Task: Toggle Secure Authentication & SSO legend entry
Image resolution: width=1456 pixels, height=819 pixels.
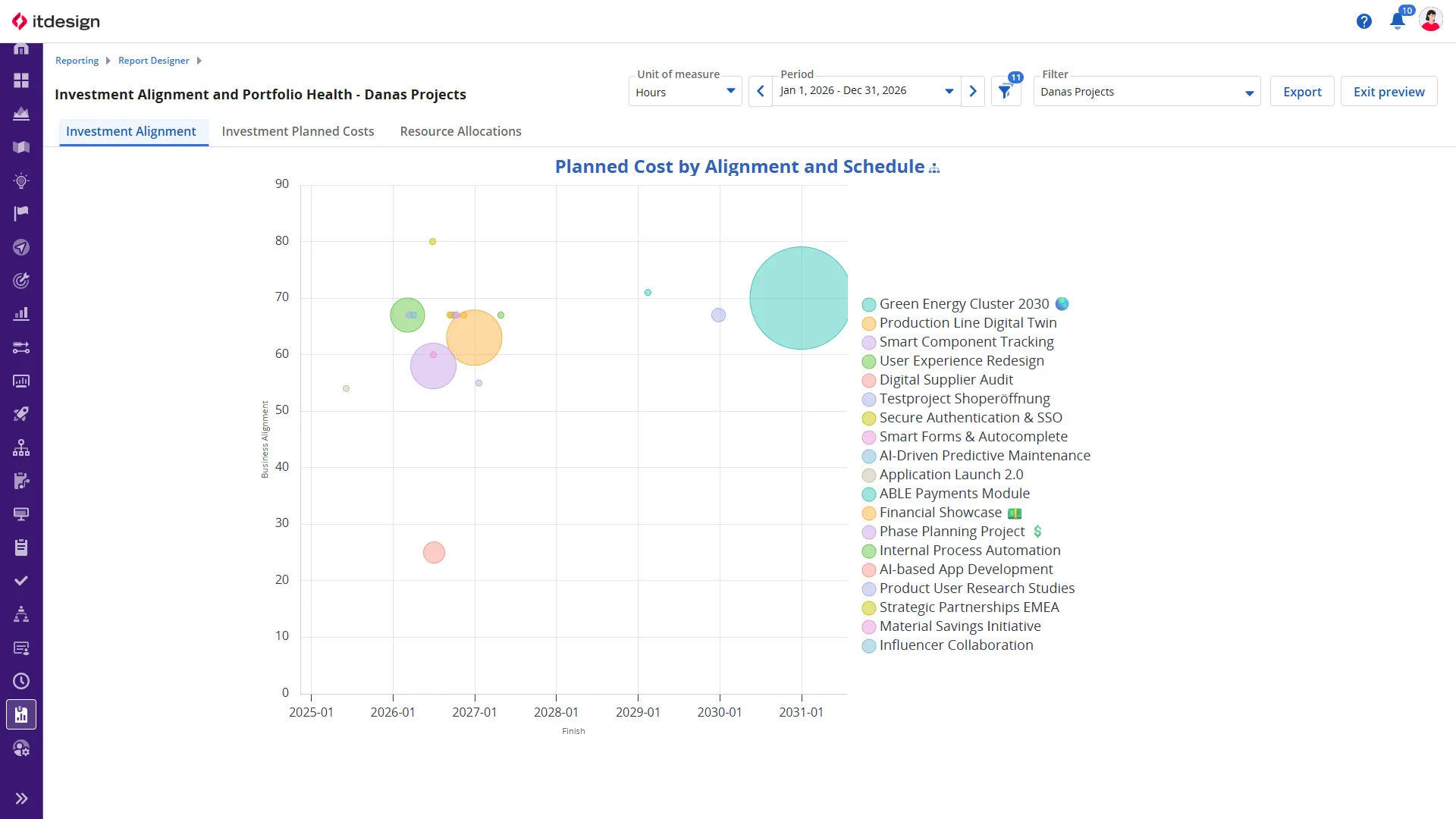Action: 962,418
